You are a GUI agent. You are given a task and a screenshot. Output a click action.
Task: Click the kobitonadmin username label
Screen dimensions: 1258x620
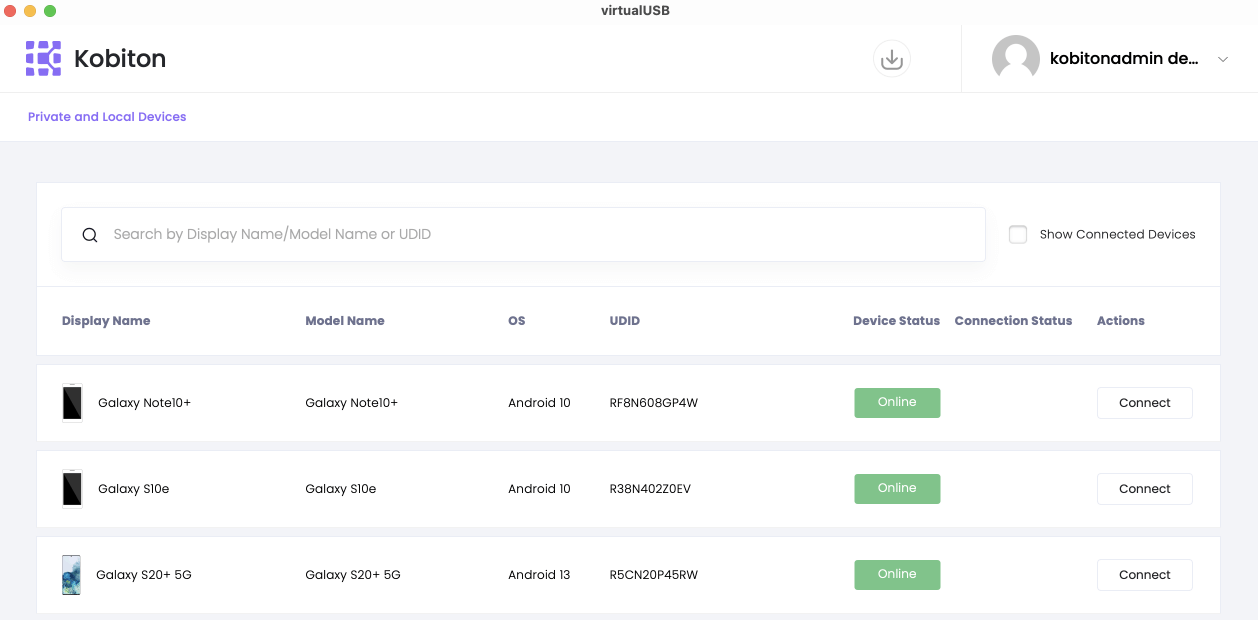click(1124, 59)
